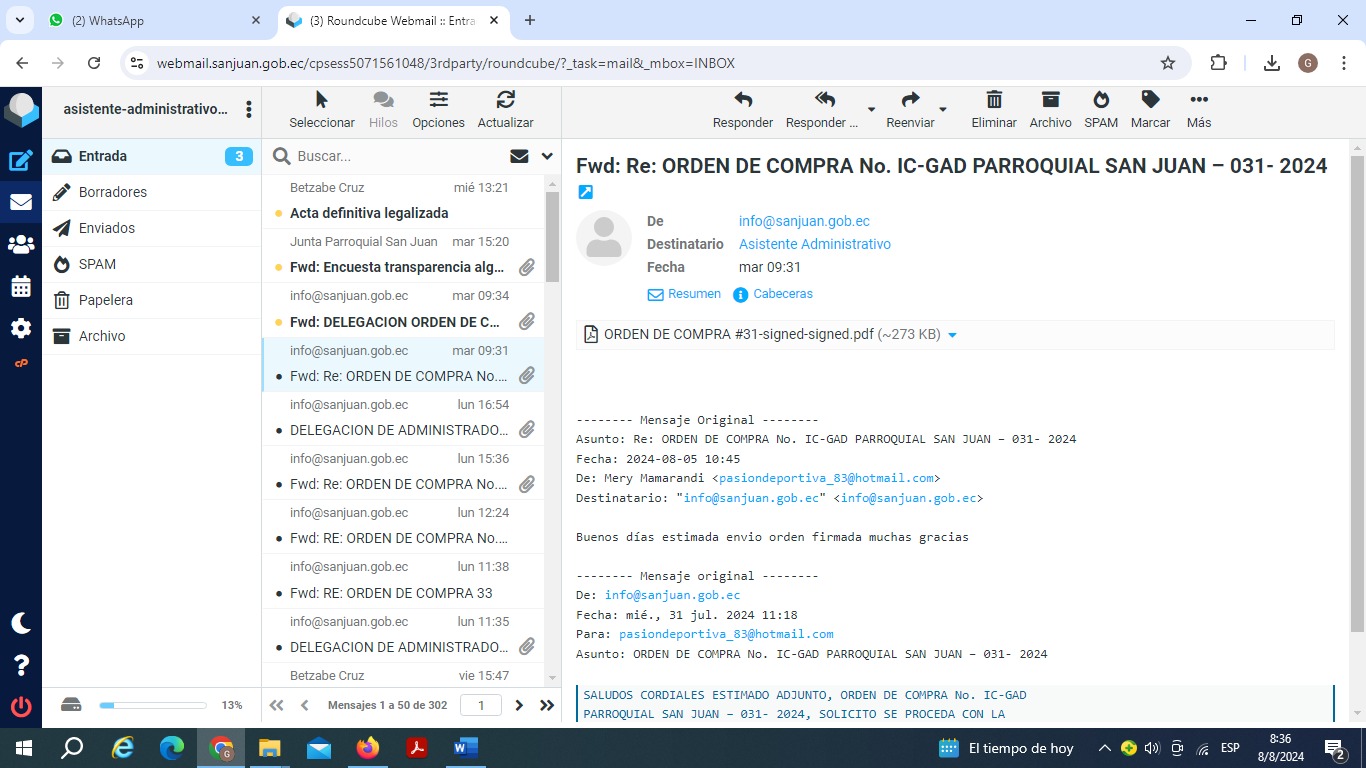Mark message as SPAM from toolbar
Viewport: 1366px width, 768px height.
point(1100,110)
